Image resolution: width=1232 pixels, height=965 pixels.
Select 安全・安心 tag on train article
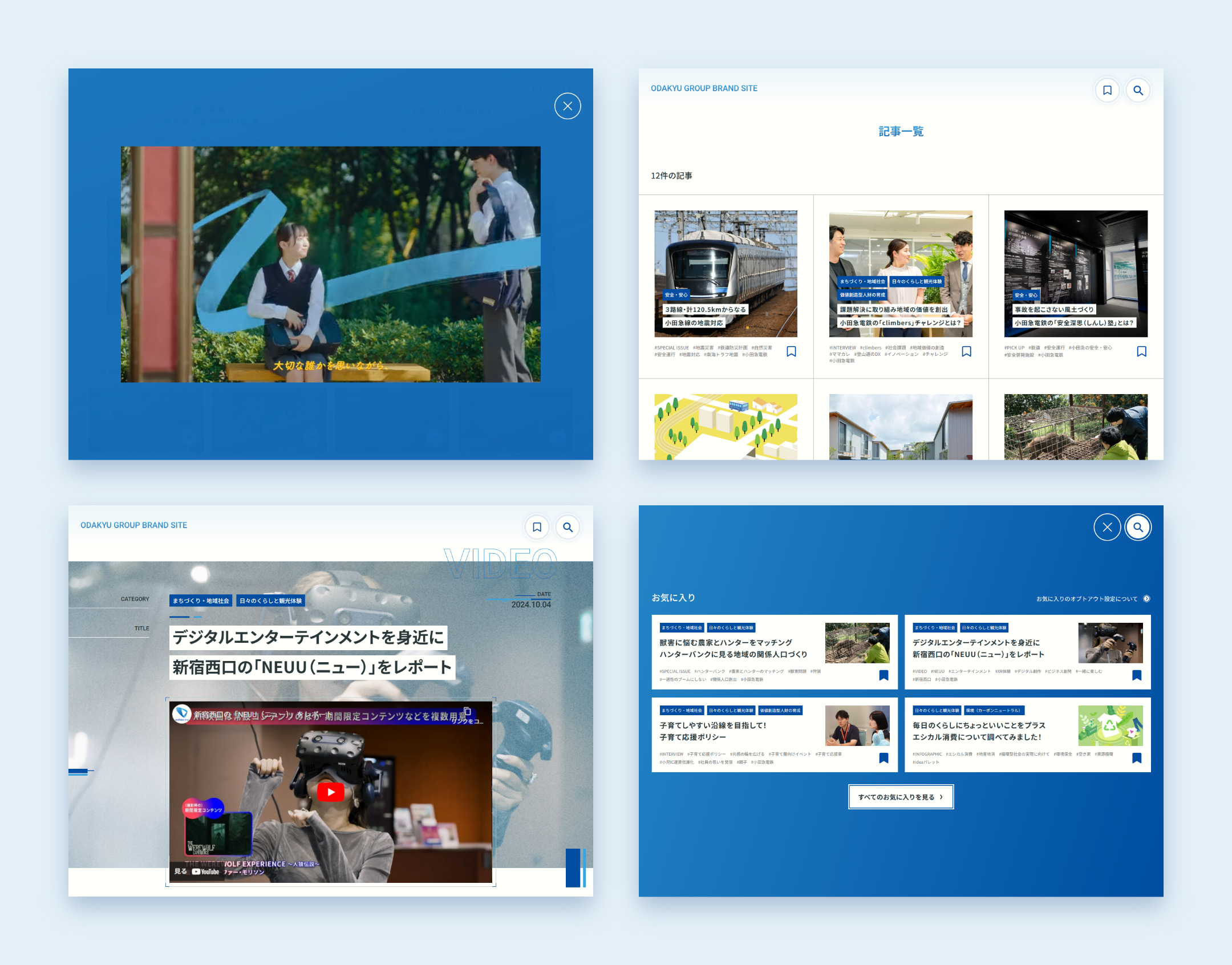(676, 295)
